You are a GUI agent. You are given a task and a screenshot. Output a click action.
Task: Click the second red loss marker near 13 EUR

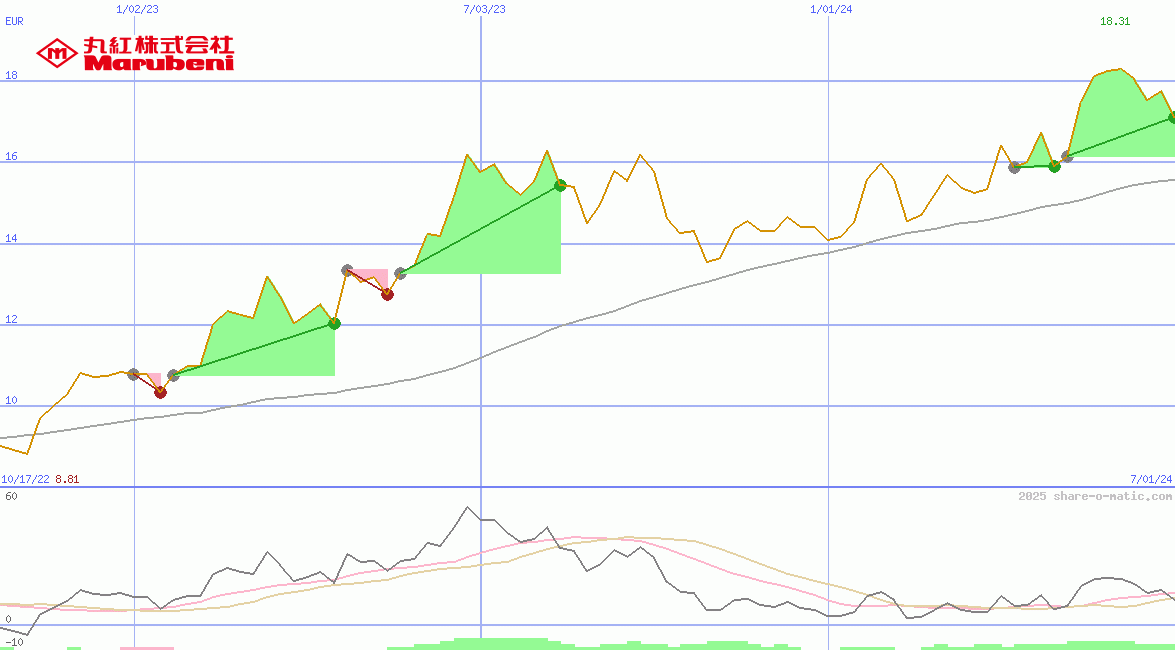(387, 293)
